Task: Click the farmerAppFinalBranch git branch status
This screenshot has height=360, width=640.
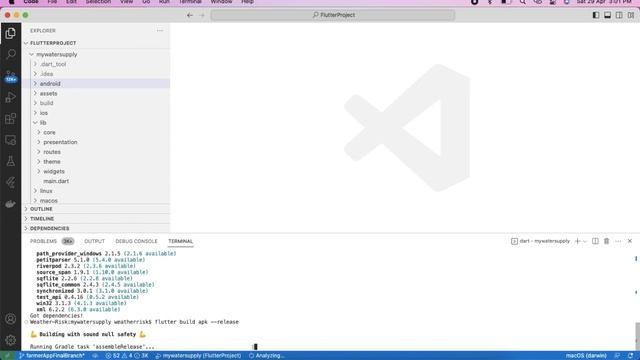Action: (x=51, y=356)
